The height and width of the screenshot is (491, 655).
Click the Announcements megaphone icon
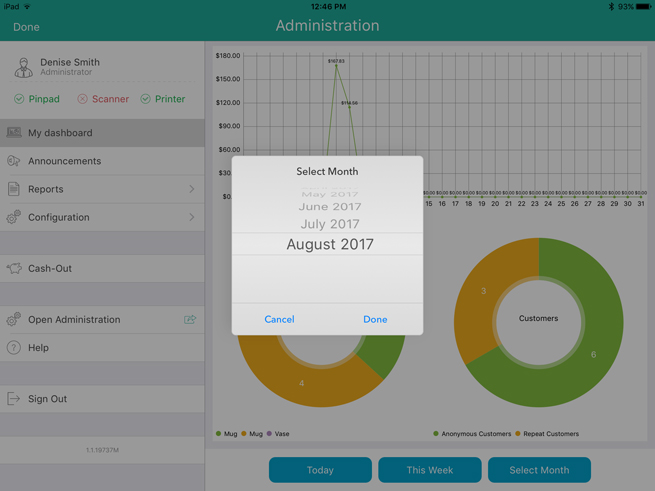click(x=14, y=161)
